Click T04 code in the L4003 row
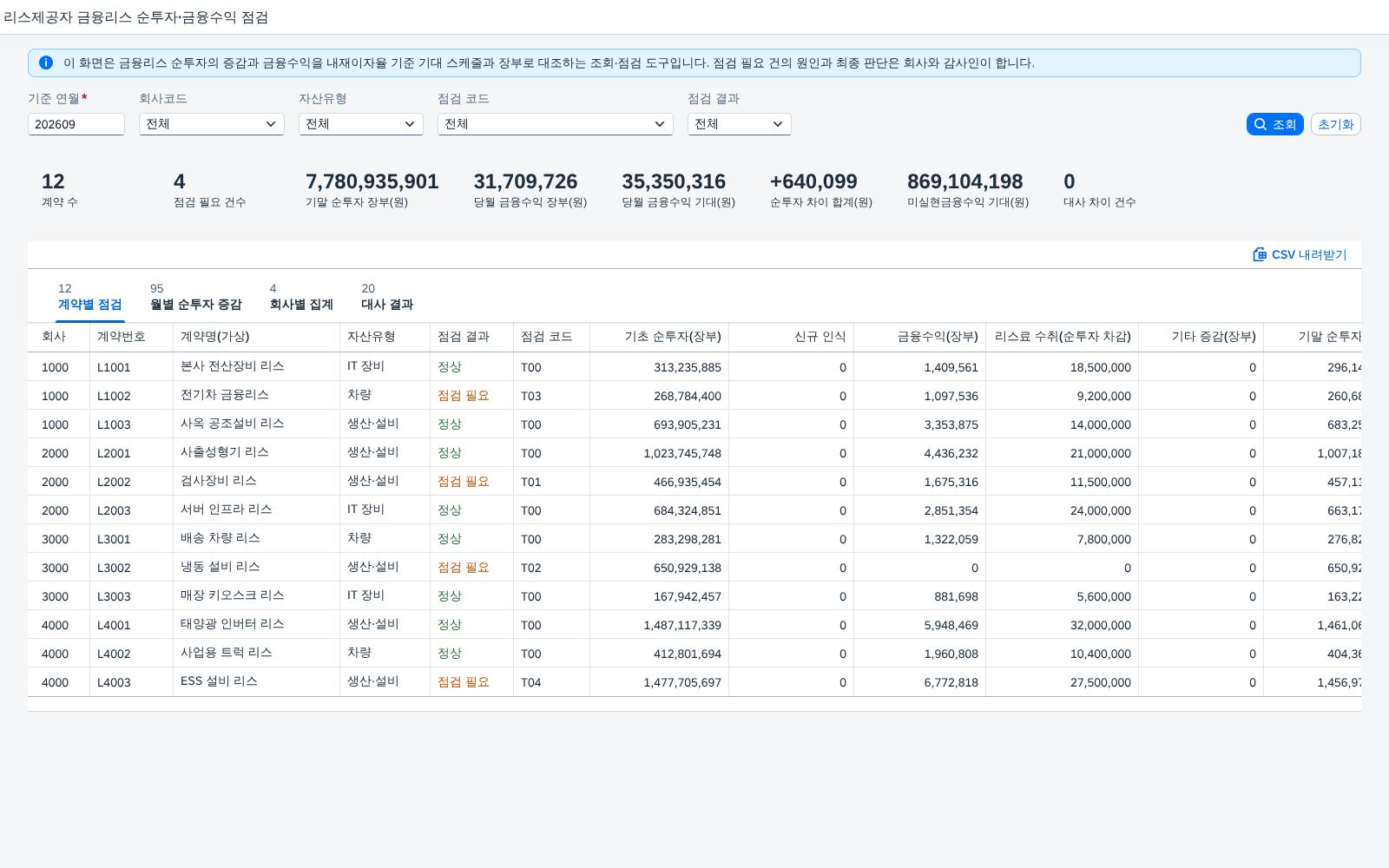Viewport: 1389px width, 868px height. pos(531,682)
